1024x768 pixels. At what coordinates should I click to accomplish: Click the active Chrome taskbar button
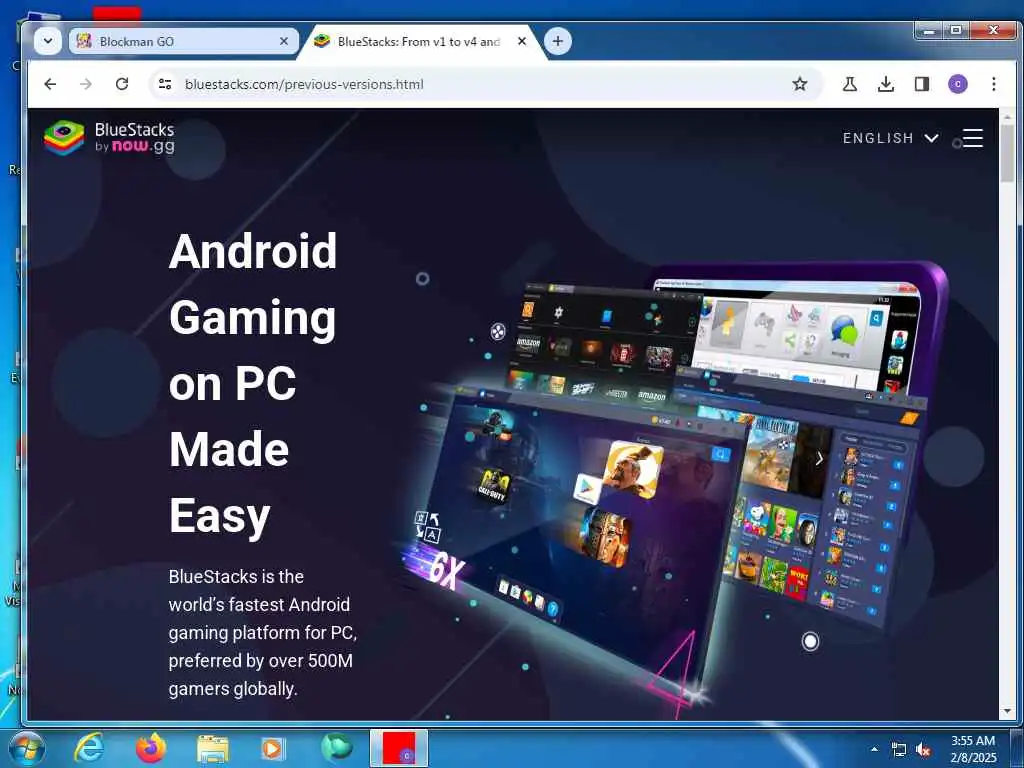399,748
